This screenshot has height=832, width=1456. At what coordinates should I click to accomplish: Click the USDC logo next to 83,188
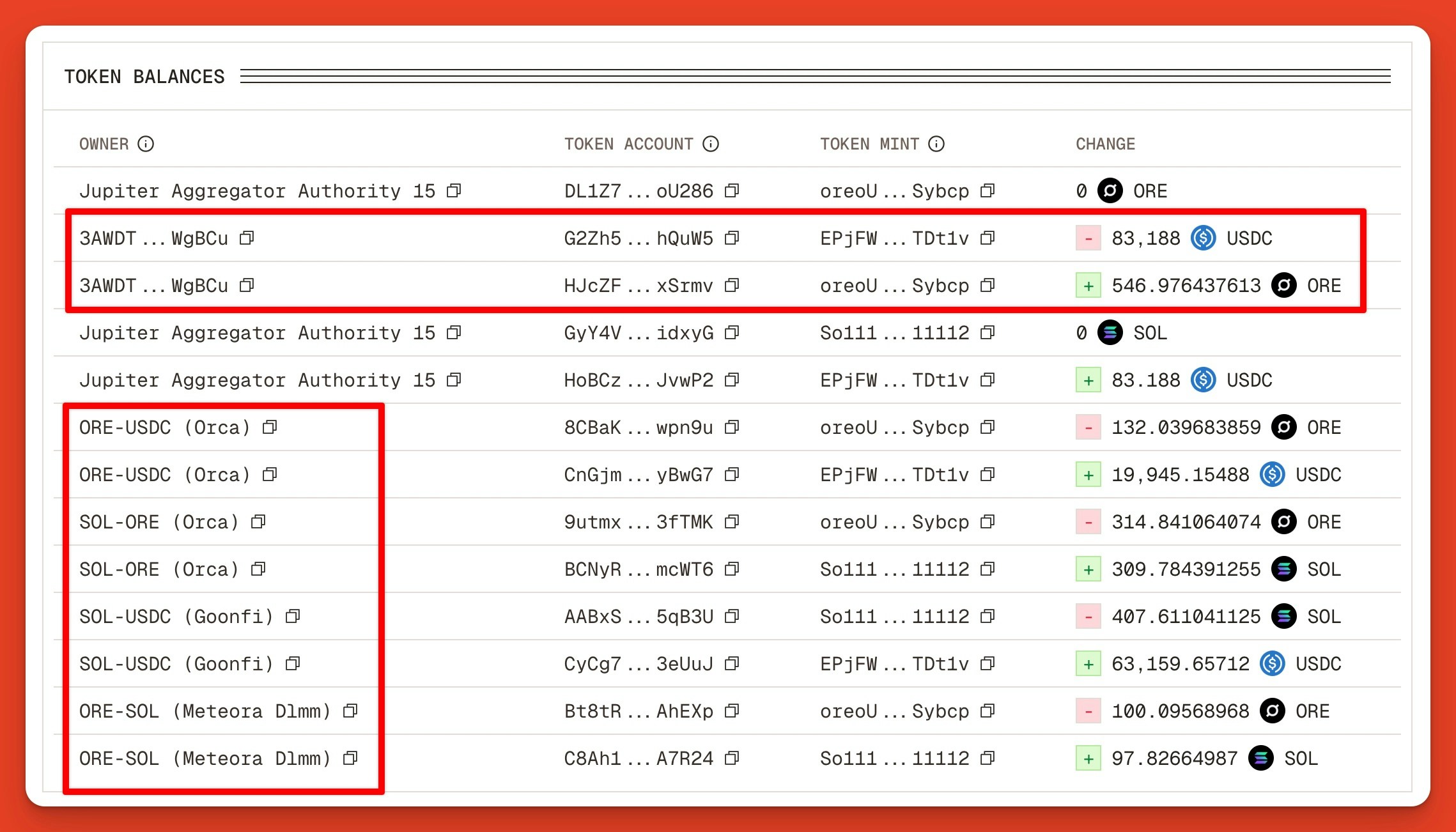1204,238
